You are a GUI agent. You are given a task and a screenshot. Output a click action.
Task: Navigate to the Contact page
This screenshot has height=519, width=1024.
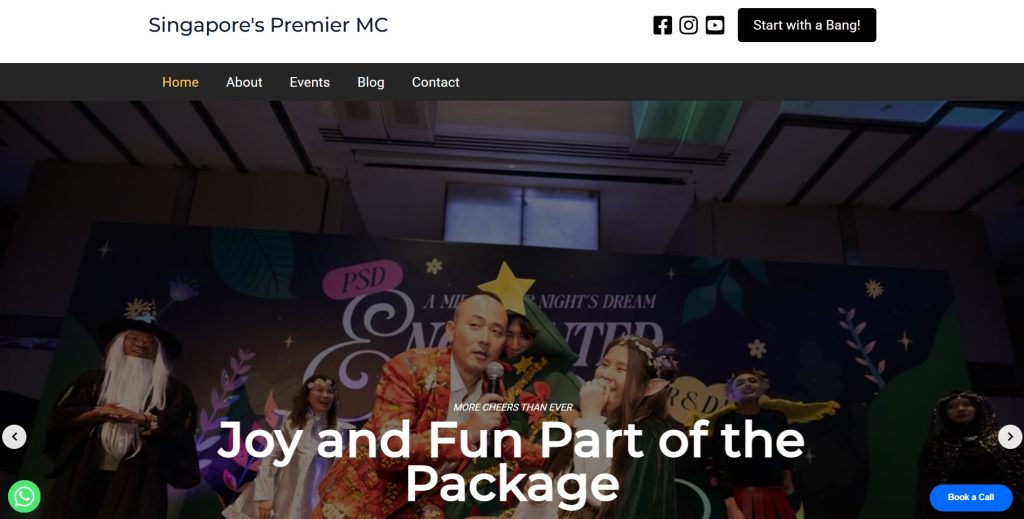(x=436, y=82)
